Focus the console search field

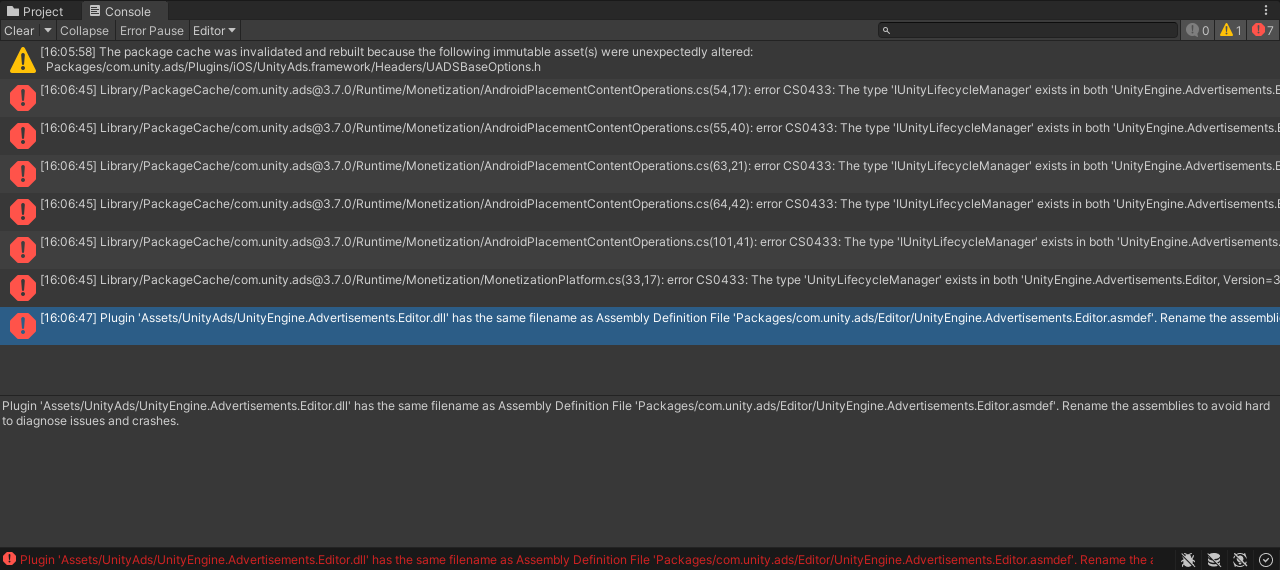pyautogui.click(x=1028, y=30)
